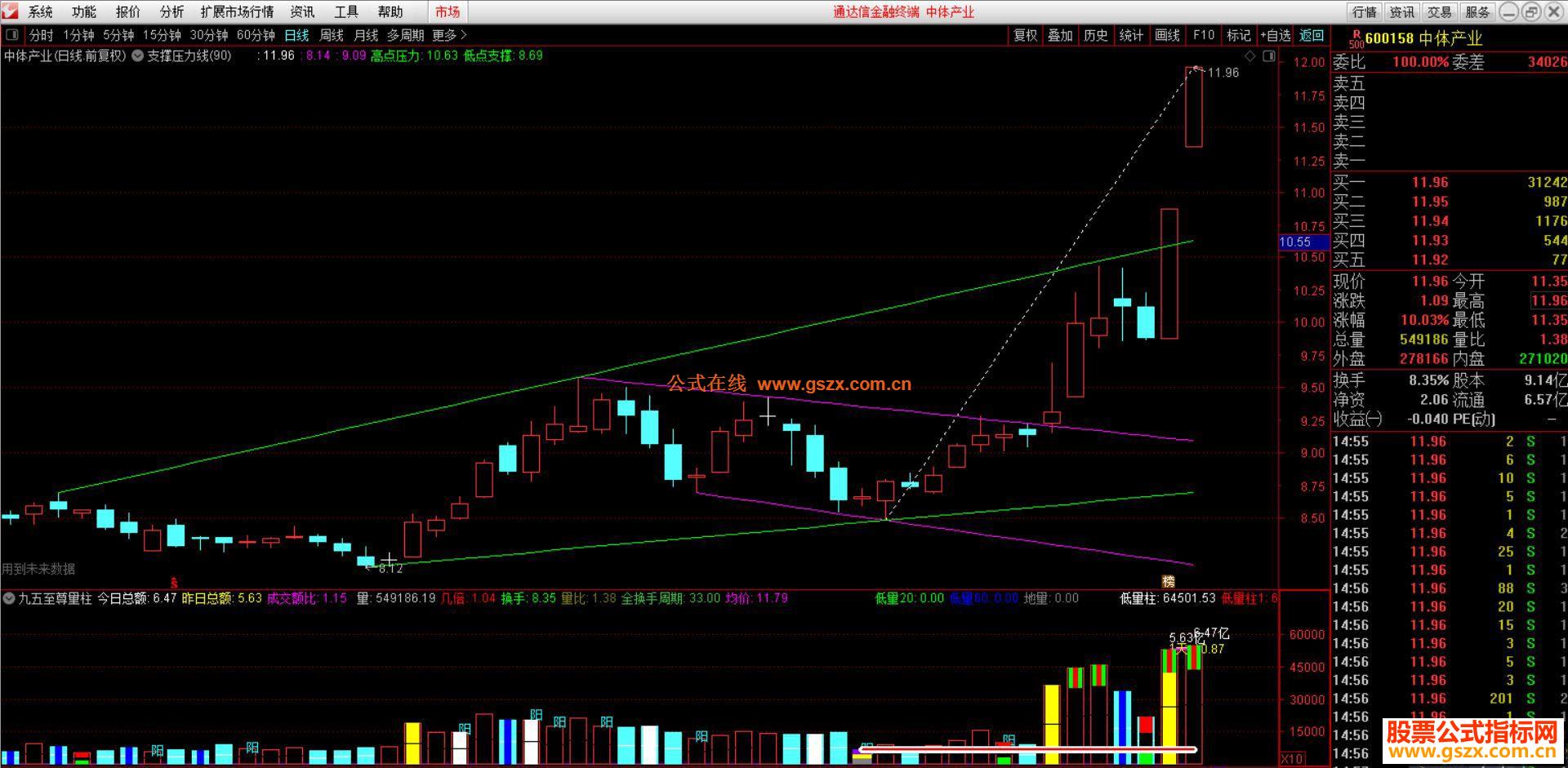Switch to the 30分钟 period
This screenshot has width=1568, height=768.
click(x=209, y=35)
